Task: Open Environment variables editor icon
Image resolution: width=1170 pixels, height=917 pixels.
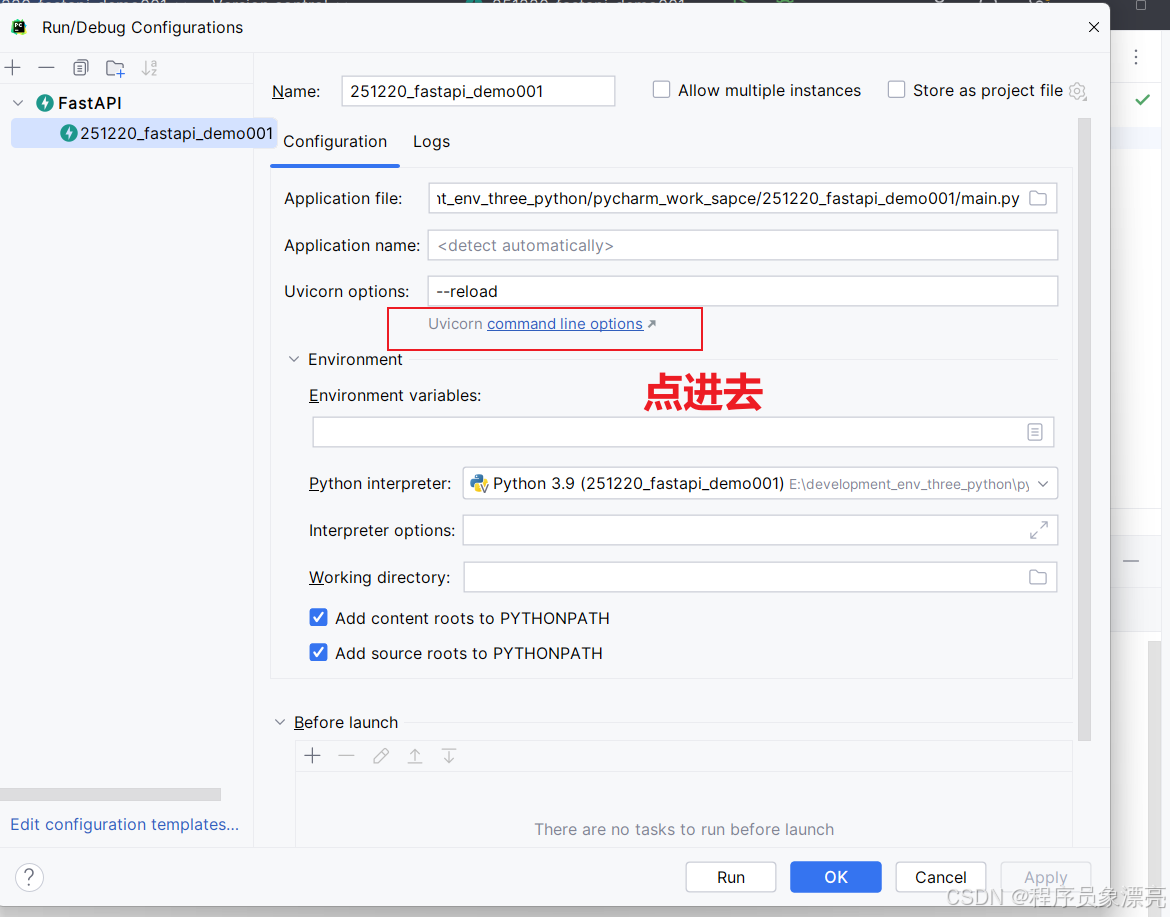Action: 1034,432
